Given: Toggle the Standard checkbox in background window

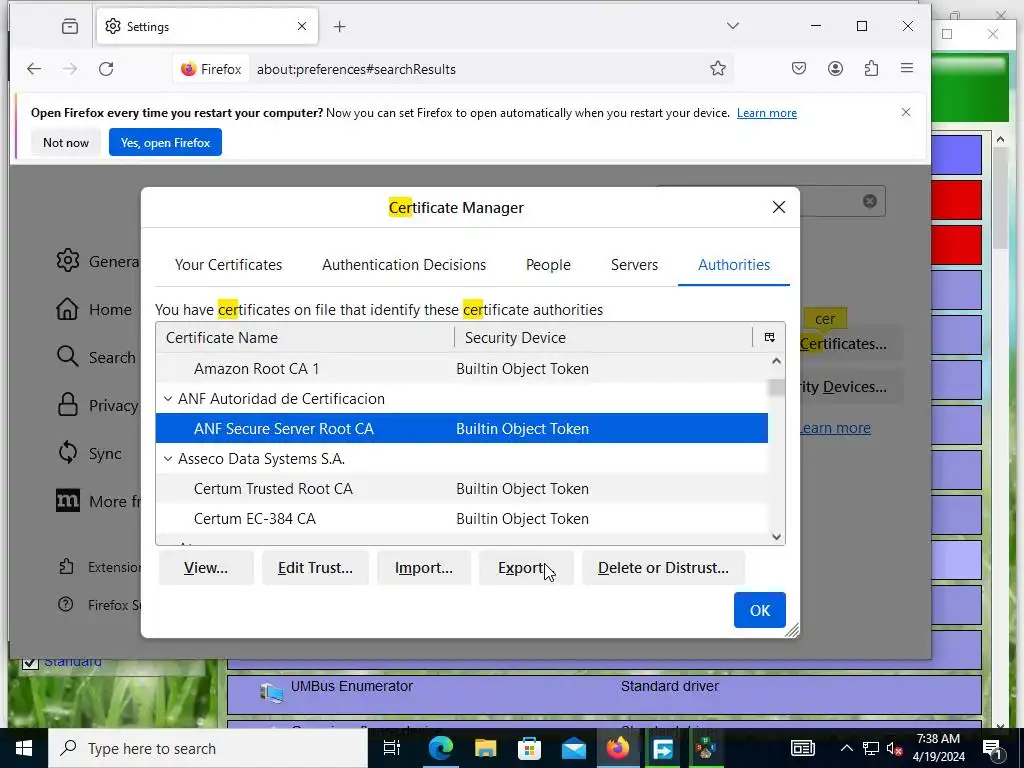Looking at the screenshot, I should (x=30, y=663).
